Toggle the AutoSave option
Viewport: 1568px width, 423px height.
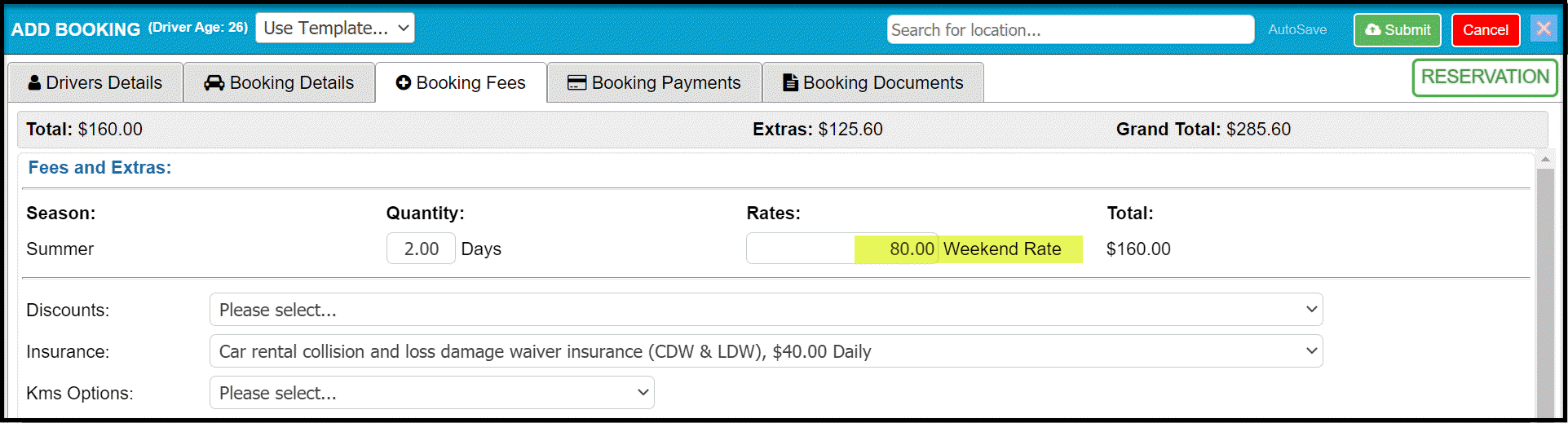click(1297, 30)
